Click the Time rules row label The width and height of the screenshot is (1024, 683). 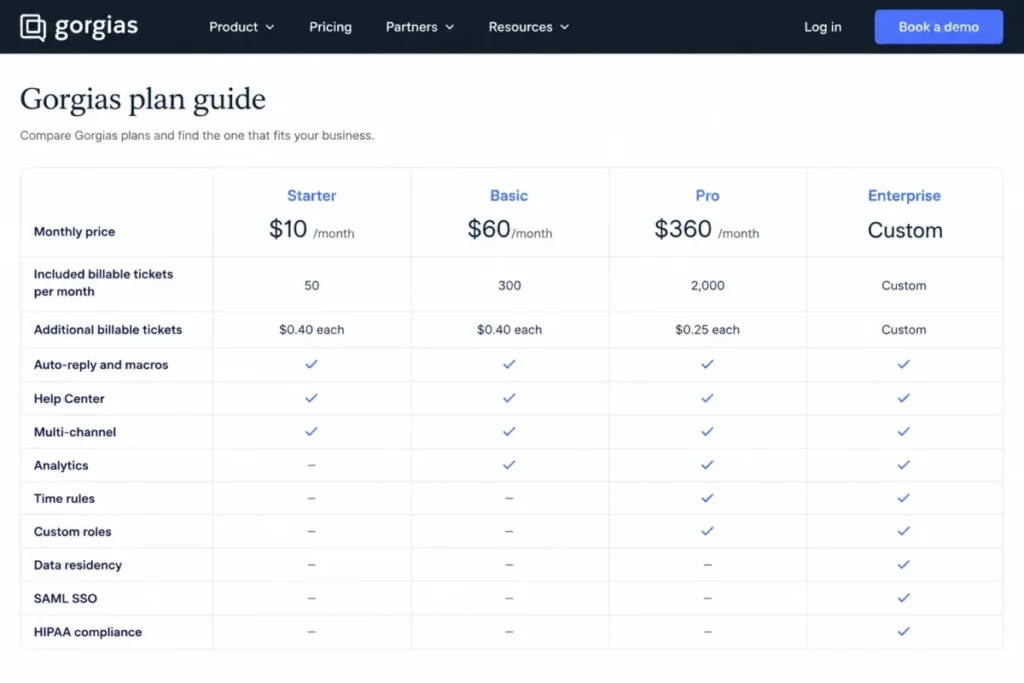64,498
